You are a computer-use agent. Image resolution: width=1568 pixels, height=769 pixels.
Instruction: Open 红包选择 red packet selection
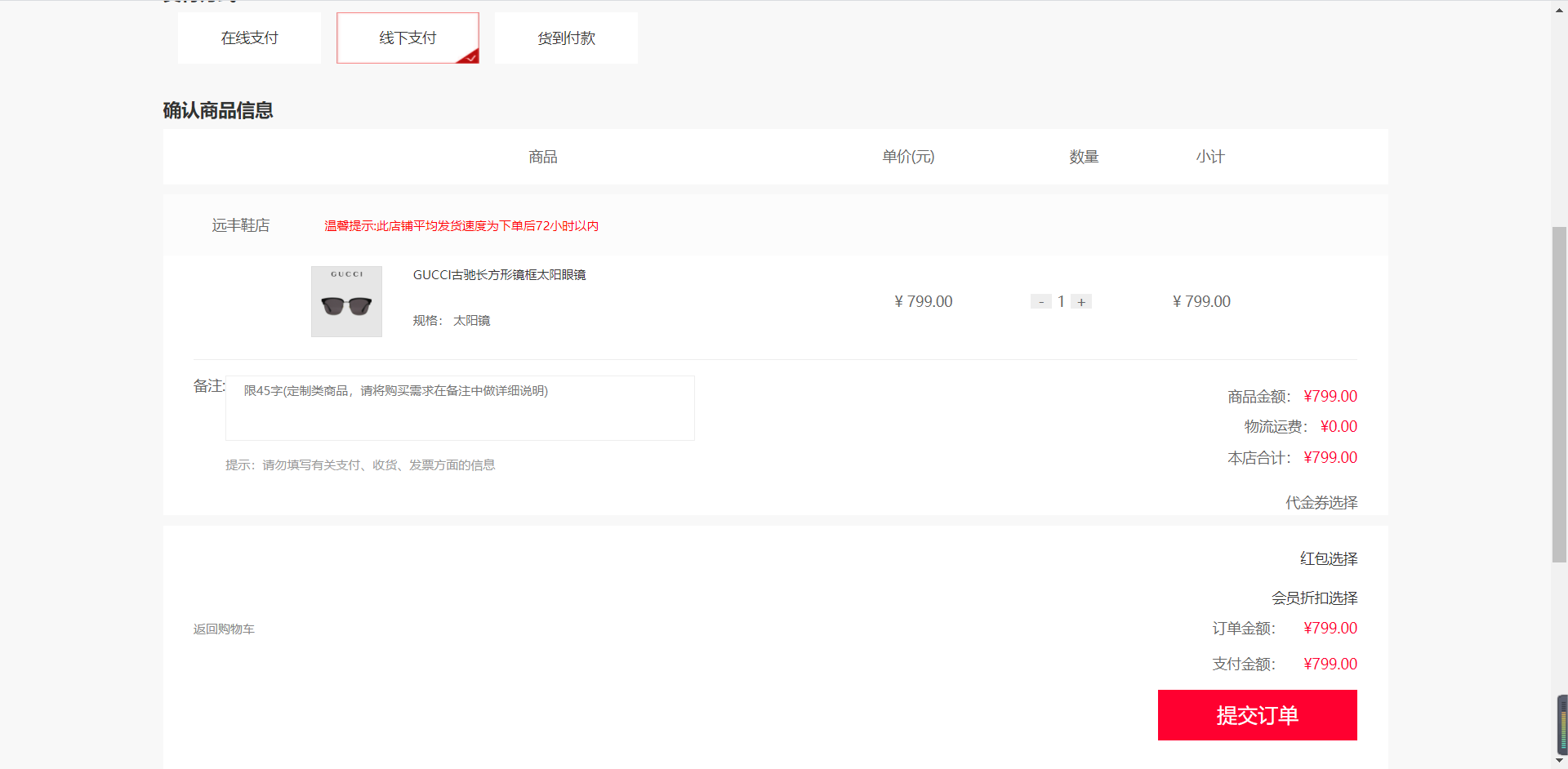tap(1329, 559)
